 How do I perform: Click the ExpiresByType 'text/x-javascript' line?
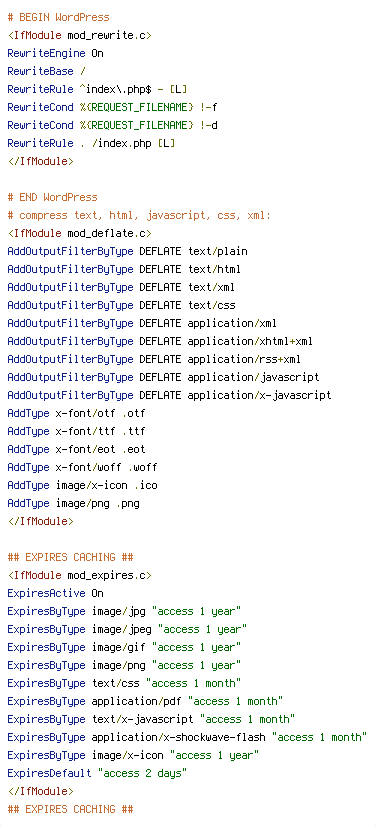click(152, 719)
